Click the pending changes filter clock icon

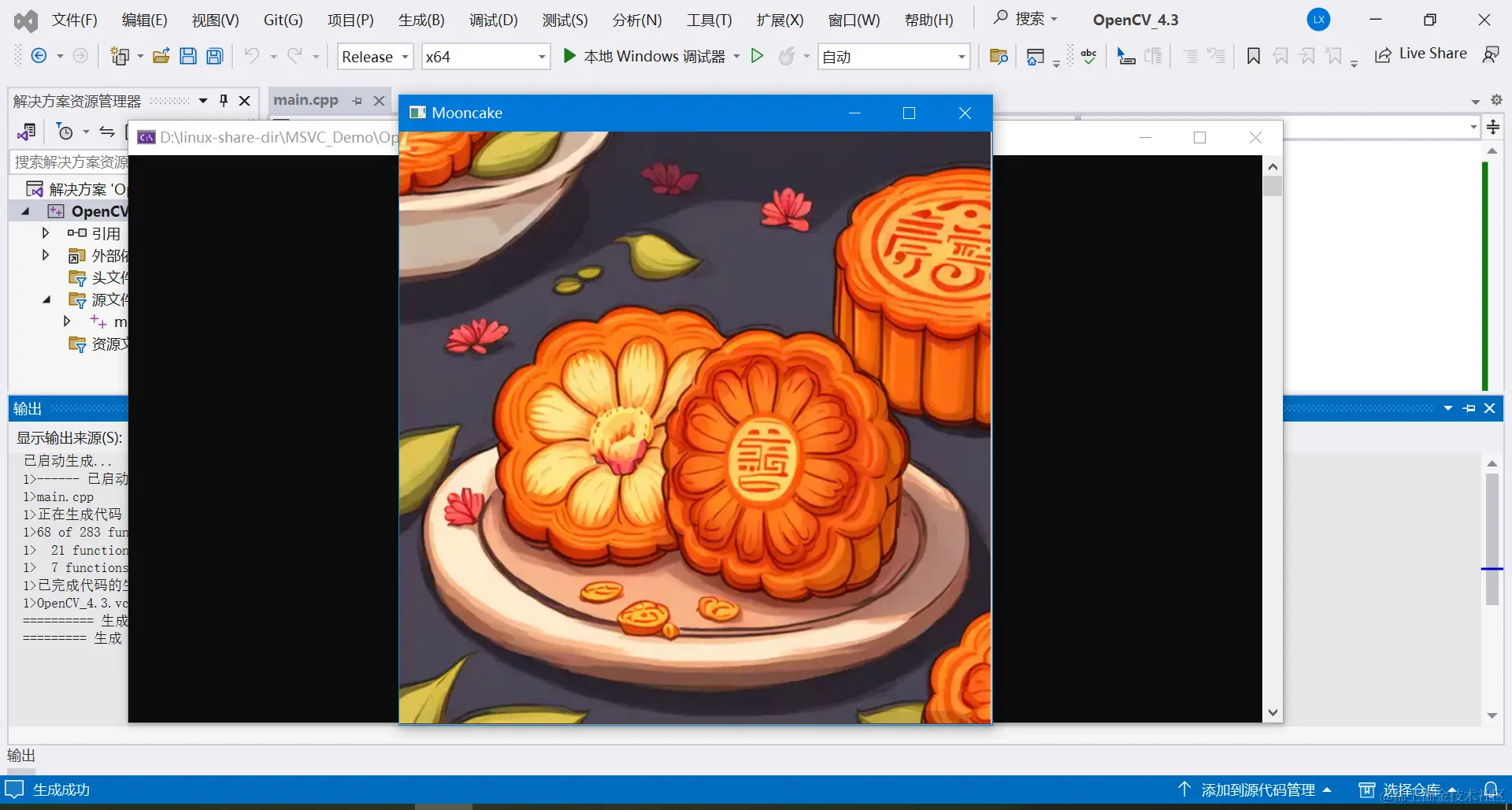click(65, 132)
